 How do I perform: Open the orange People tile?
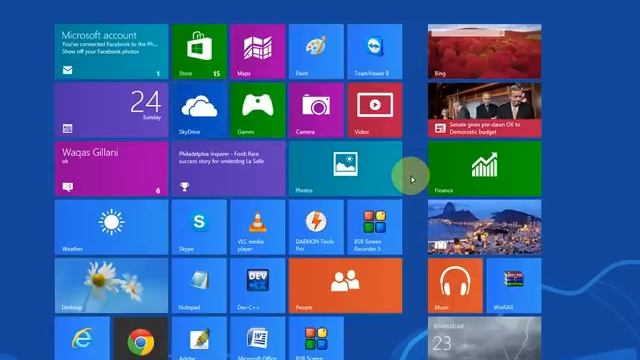coord(345,286)
